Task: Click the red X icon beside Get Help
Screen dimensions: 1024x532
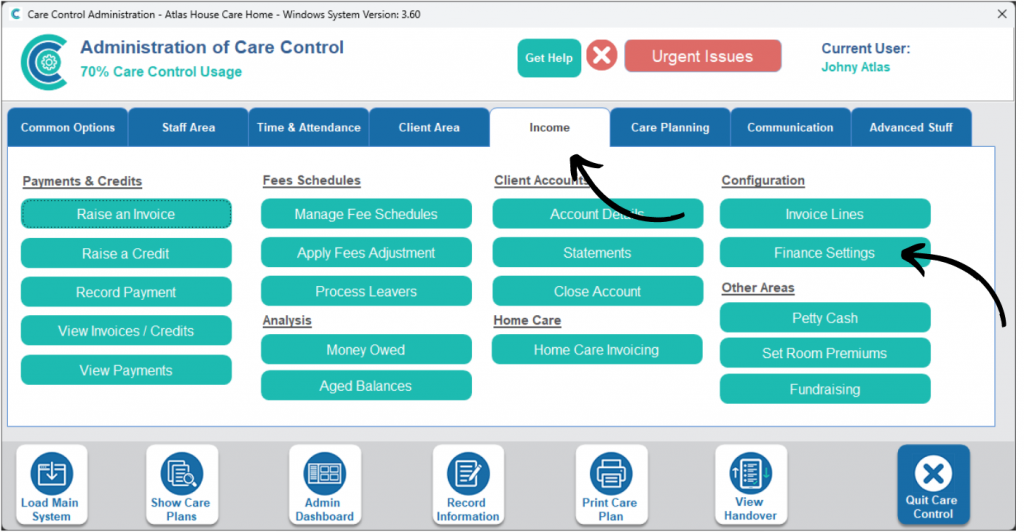Action: [601, 56]
